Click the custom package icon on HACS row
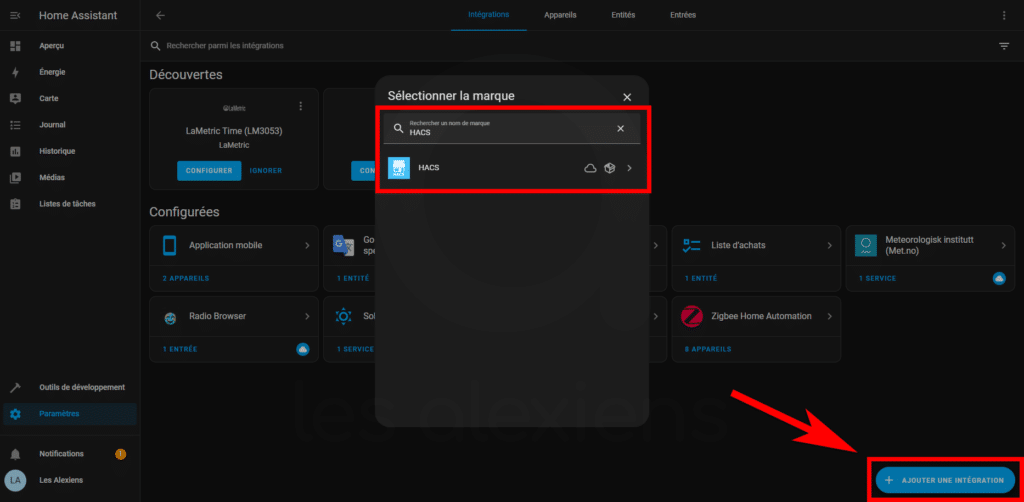The image size is (1024, 502). click(x=609, y=168)
